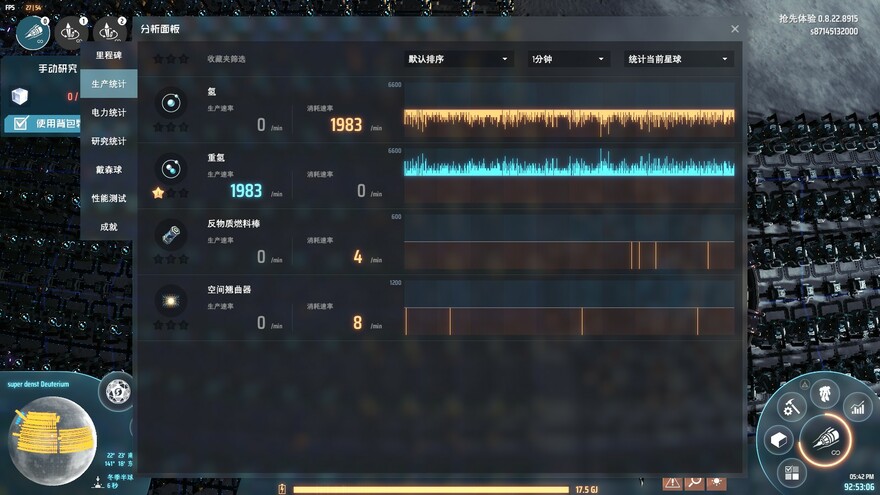880x495 pixels.
Task: Click the checklist grid icon in radial menu
Action: pos(791,471)
